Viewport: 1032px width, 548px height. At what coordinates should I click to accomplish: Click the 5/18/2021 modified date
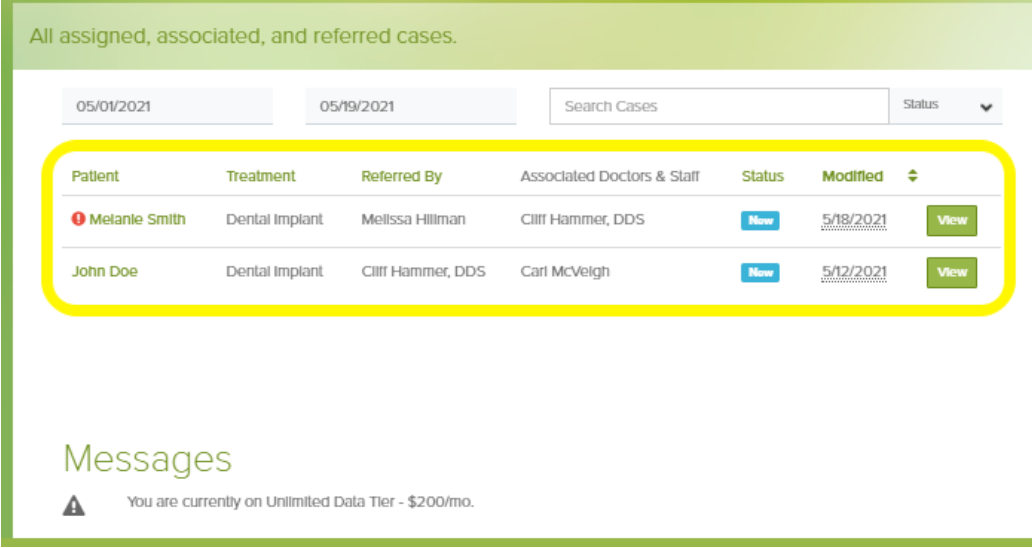(854, 220)
